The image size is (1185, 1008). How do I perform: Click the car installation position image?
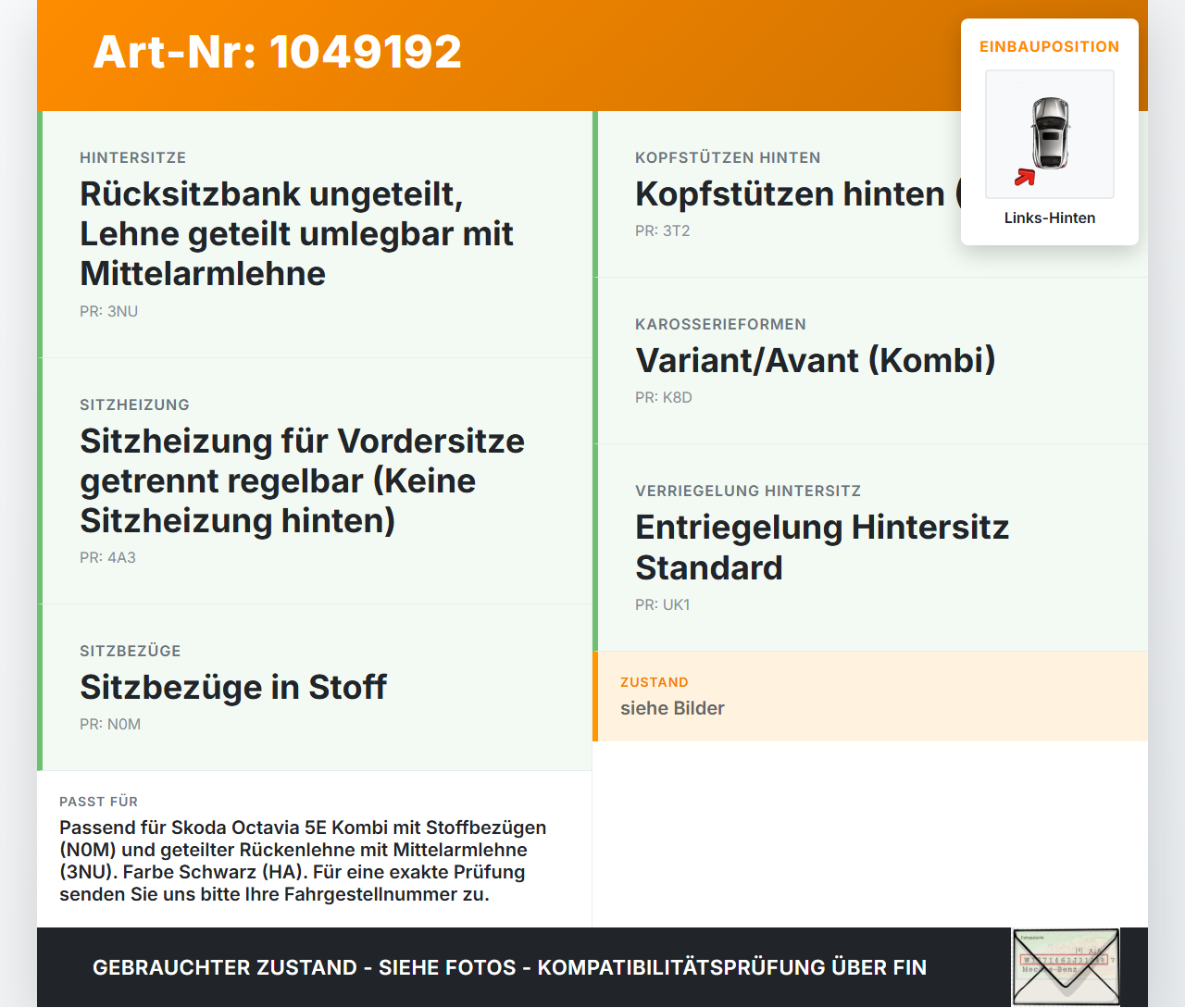pos(1050,134)
